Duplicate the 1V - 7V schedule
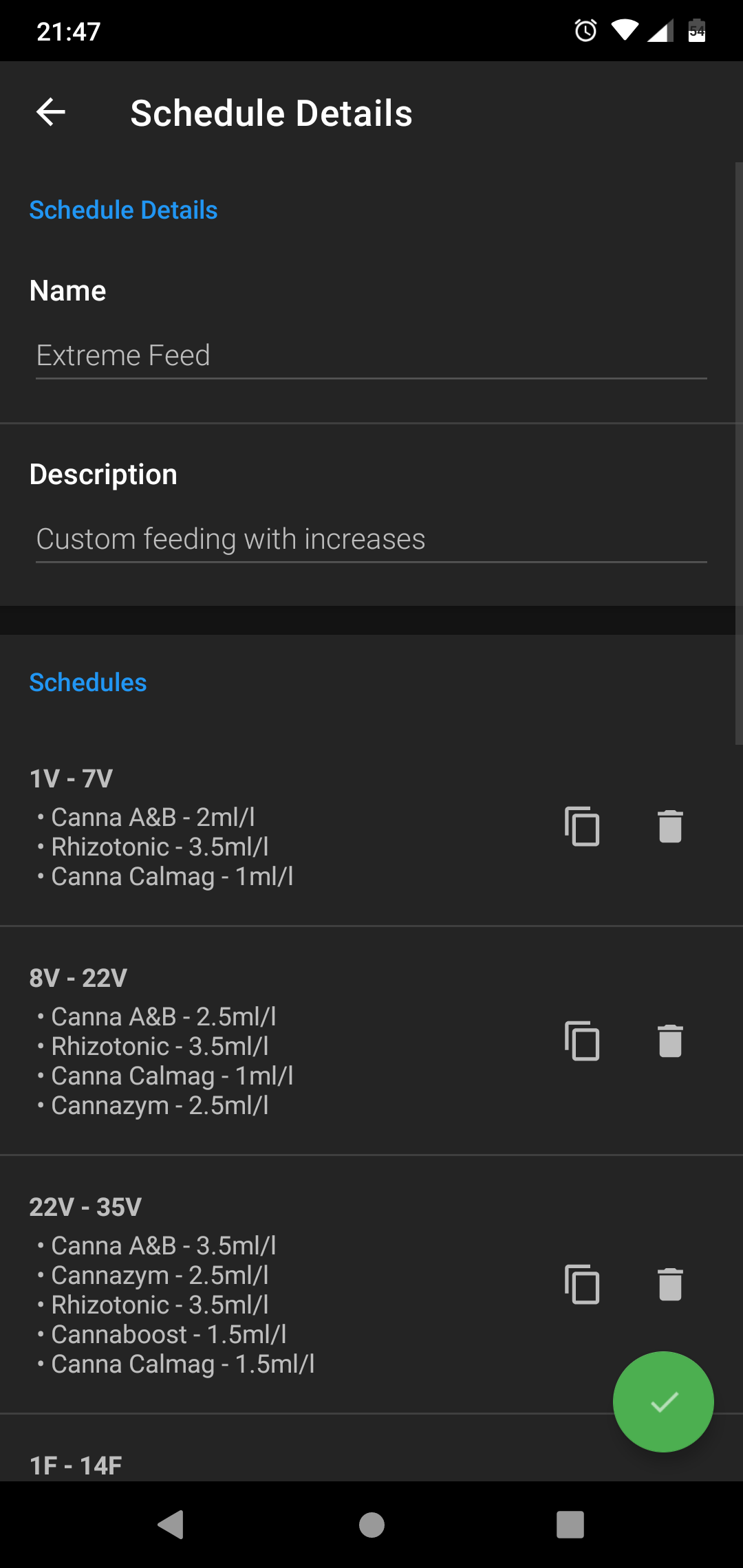Screen dimensions: 743x1568 [x=582, y=826]
